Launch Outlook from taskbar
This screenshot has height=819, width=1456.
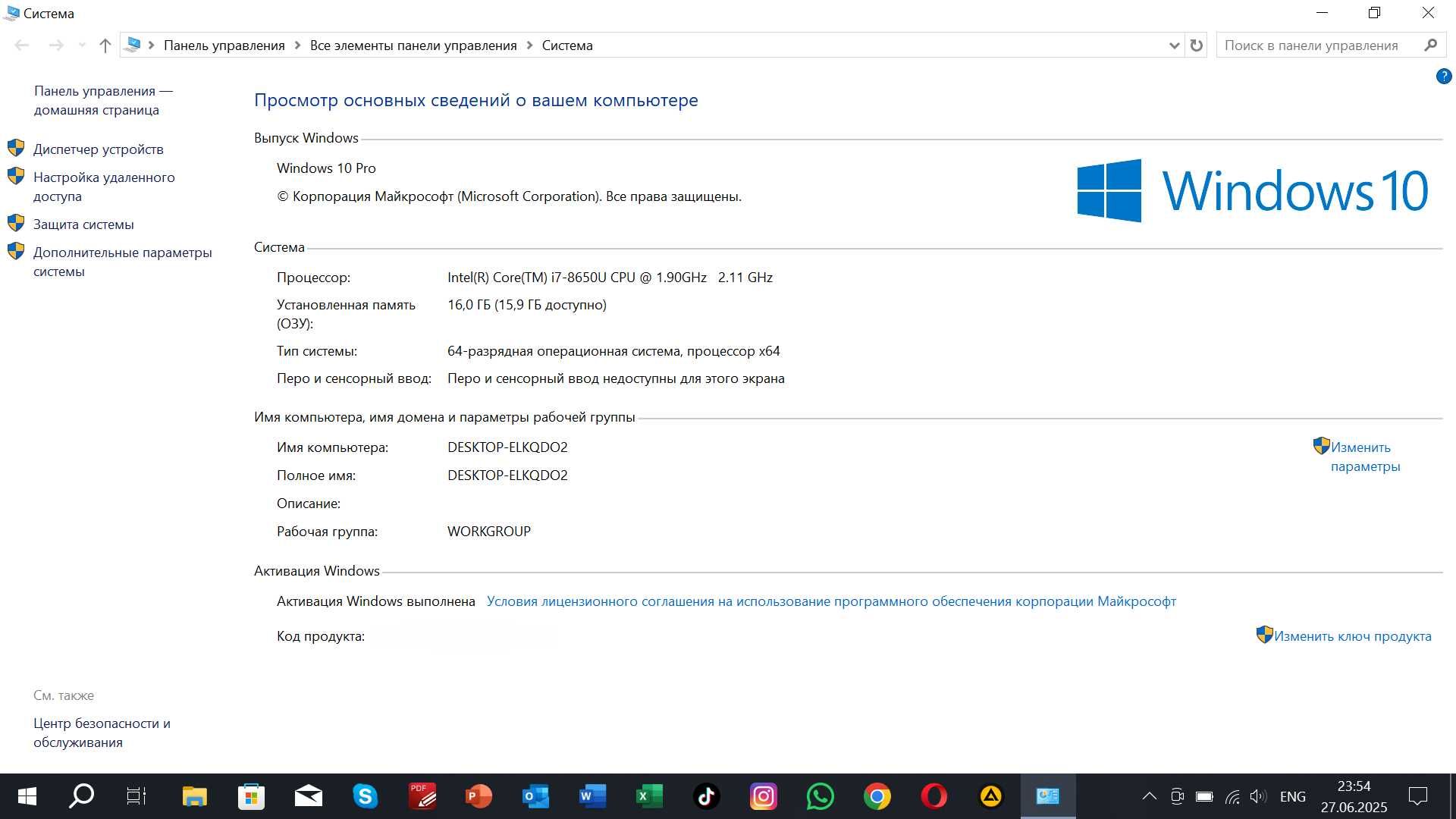[x=535, y=796]
